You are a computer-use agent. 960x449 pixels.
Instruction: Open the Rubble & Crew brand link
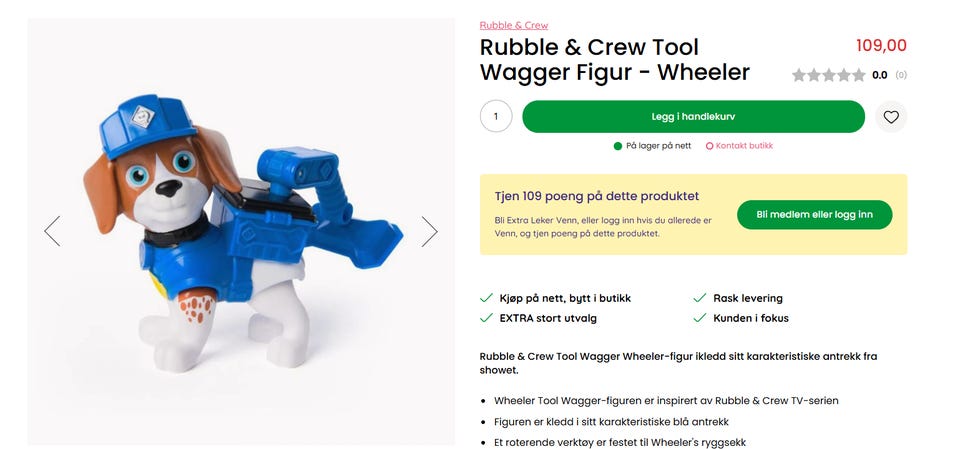pyautogui.click(x=514, y=25)
